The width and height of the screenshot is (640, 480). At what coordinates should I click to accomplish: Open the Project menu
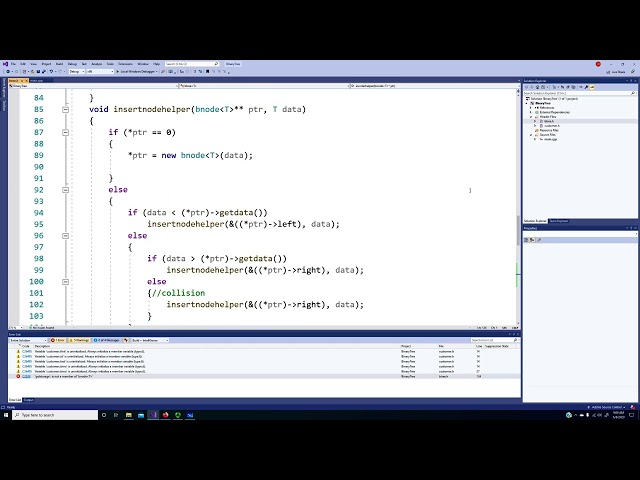(x=47, y=64)
